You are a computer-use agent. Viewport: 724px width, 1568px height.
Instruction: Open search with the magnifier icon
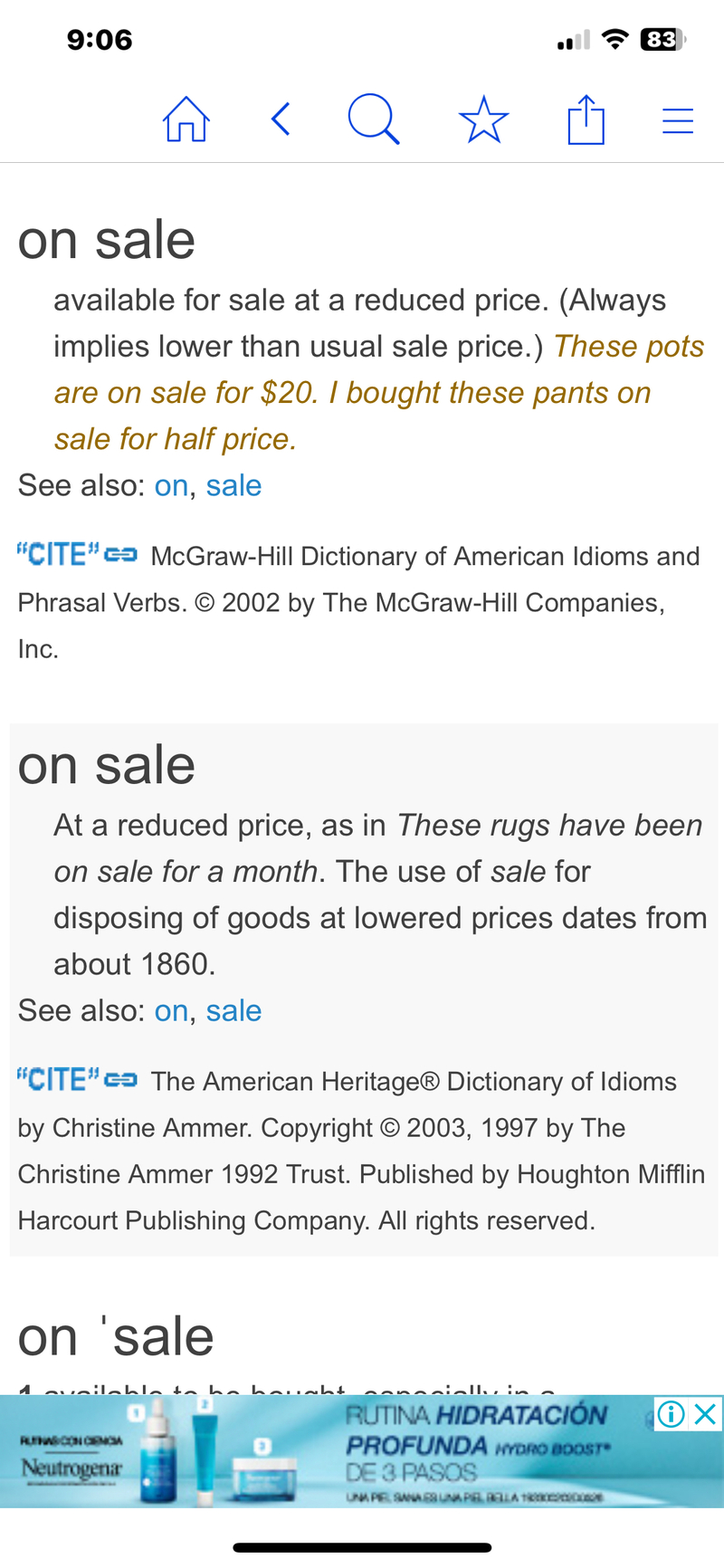(373, 120)
